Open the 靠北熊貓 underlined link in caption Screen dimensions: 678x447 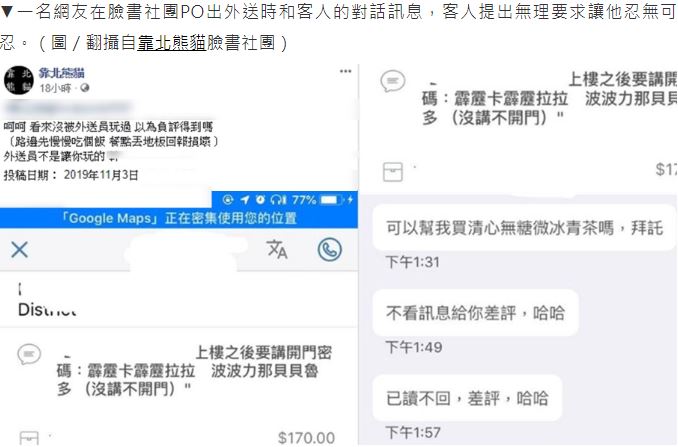click(x=172, y=43)
